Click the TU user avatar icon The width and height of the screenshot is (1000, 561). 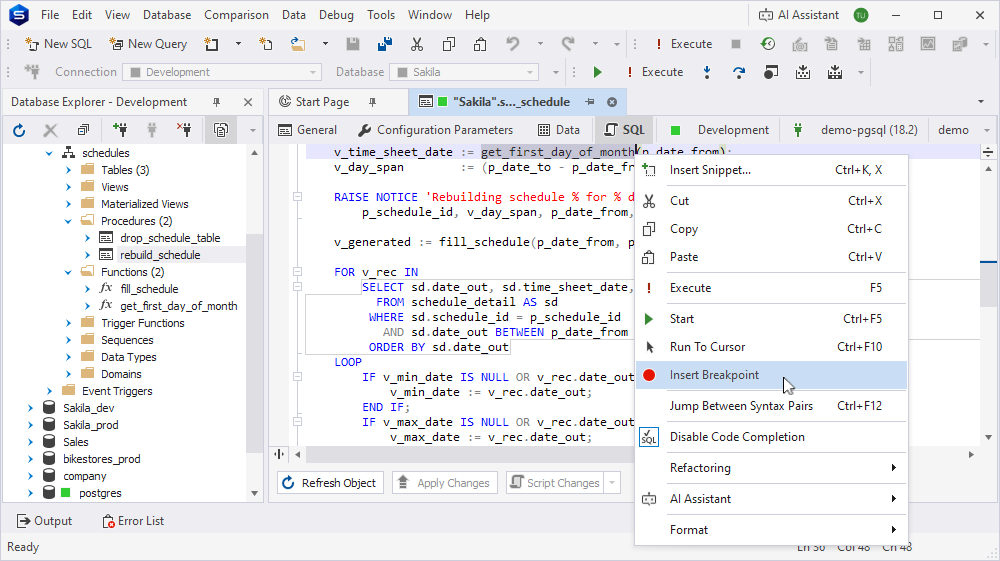[861, 15]
